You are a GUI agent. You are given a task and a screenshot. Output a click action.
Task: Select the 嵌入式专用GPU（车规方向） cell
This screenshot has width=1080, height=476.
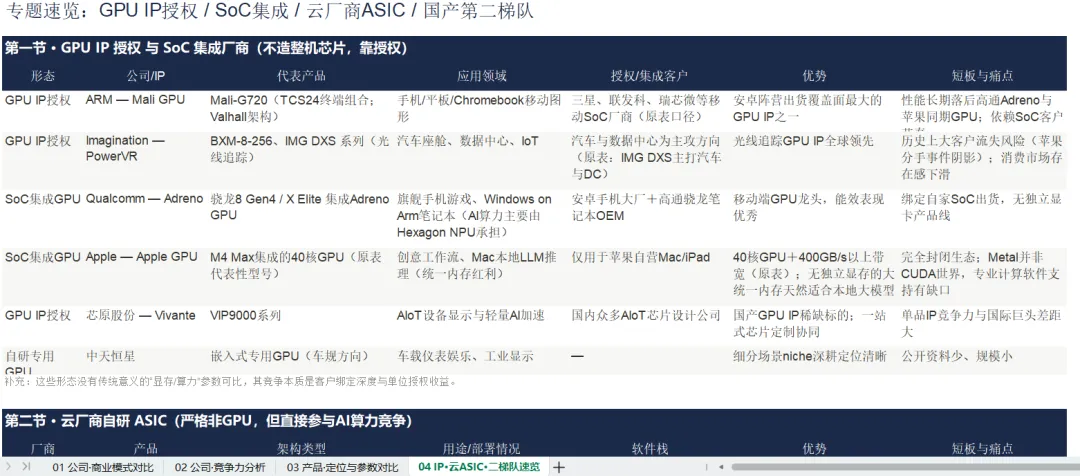pos(302,361)
